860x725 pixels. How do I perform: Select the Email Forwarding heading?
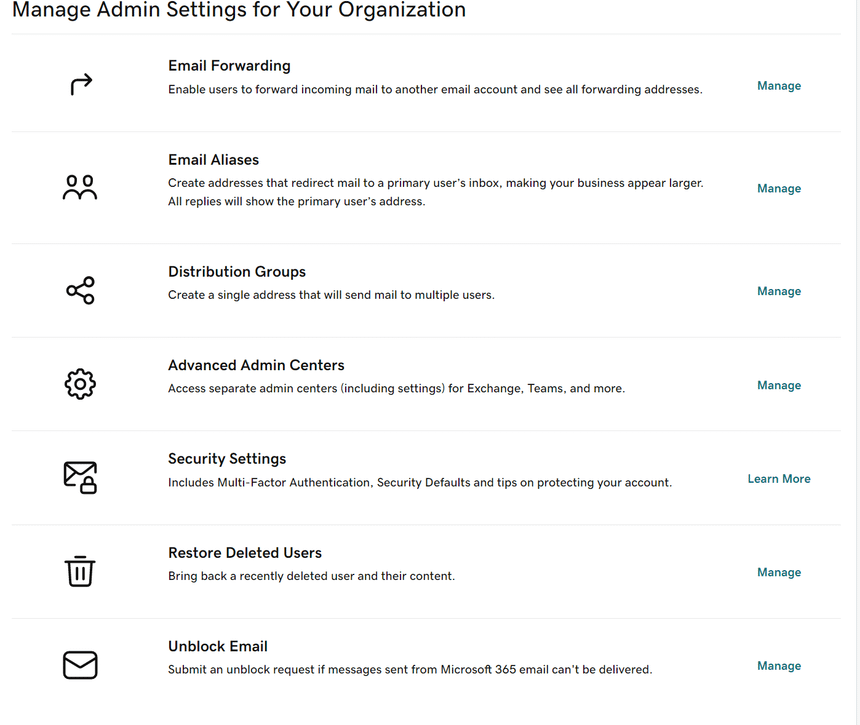pos(229,66)
